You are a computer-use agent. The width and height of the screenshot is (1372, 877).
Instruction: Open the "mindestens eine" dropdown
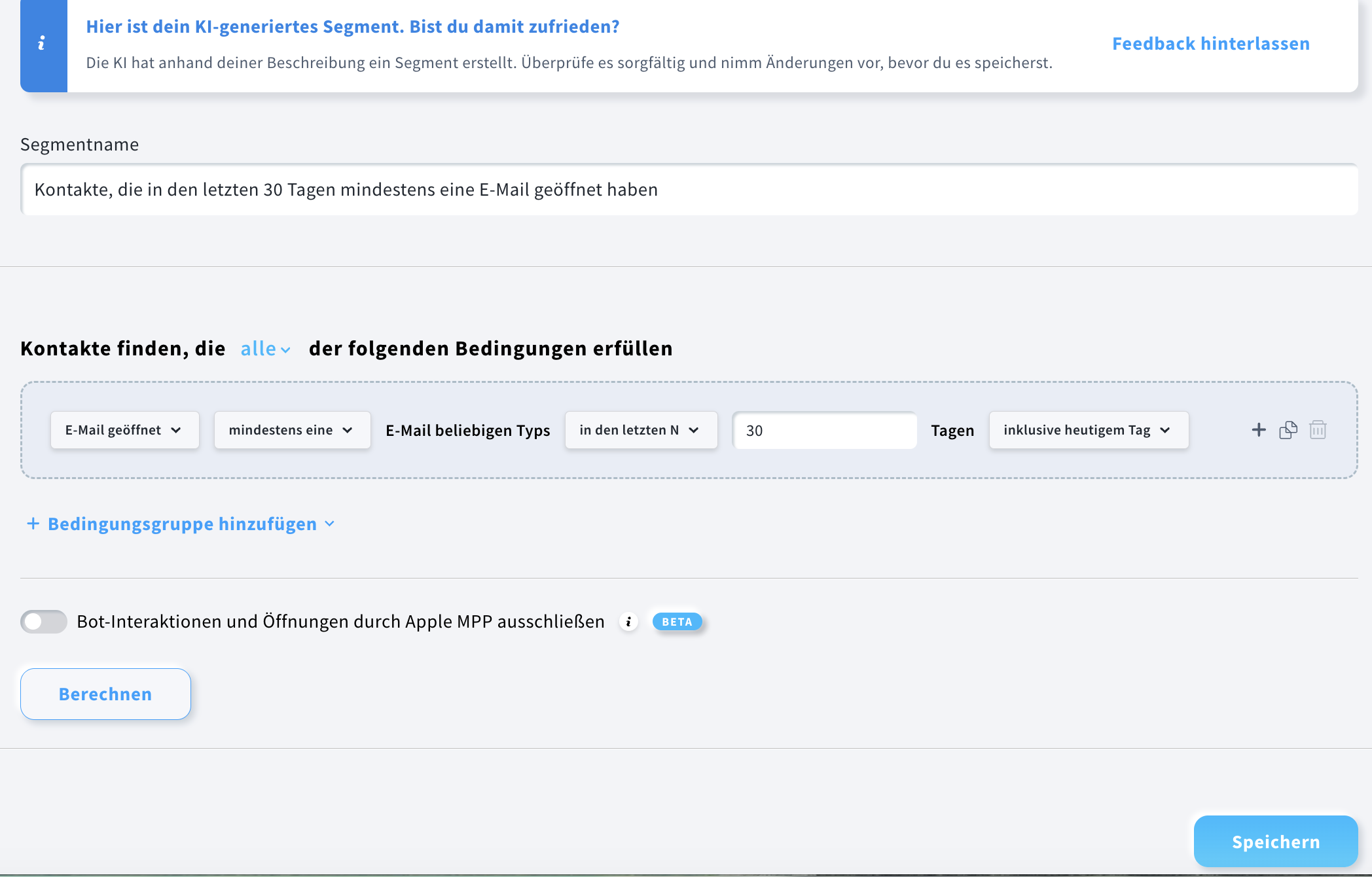pyautogui.click(x=291, y=430)
